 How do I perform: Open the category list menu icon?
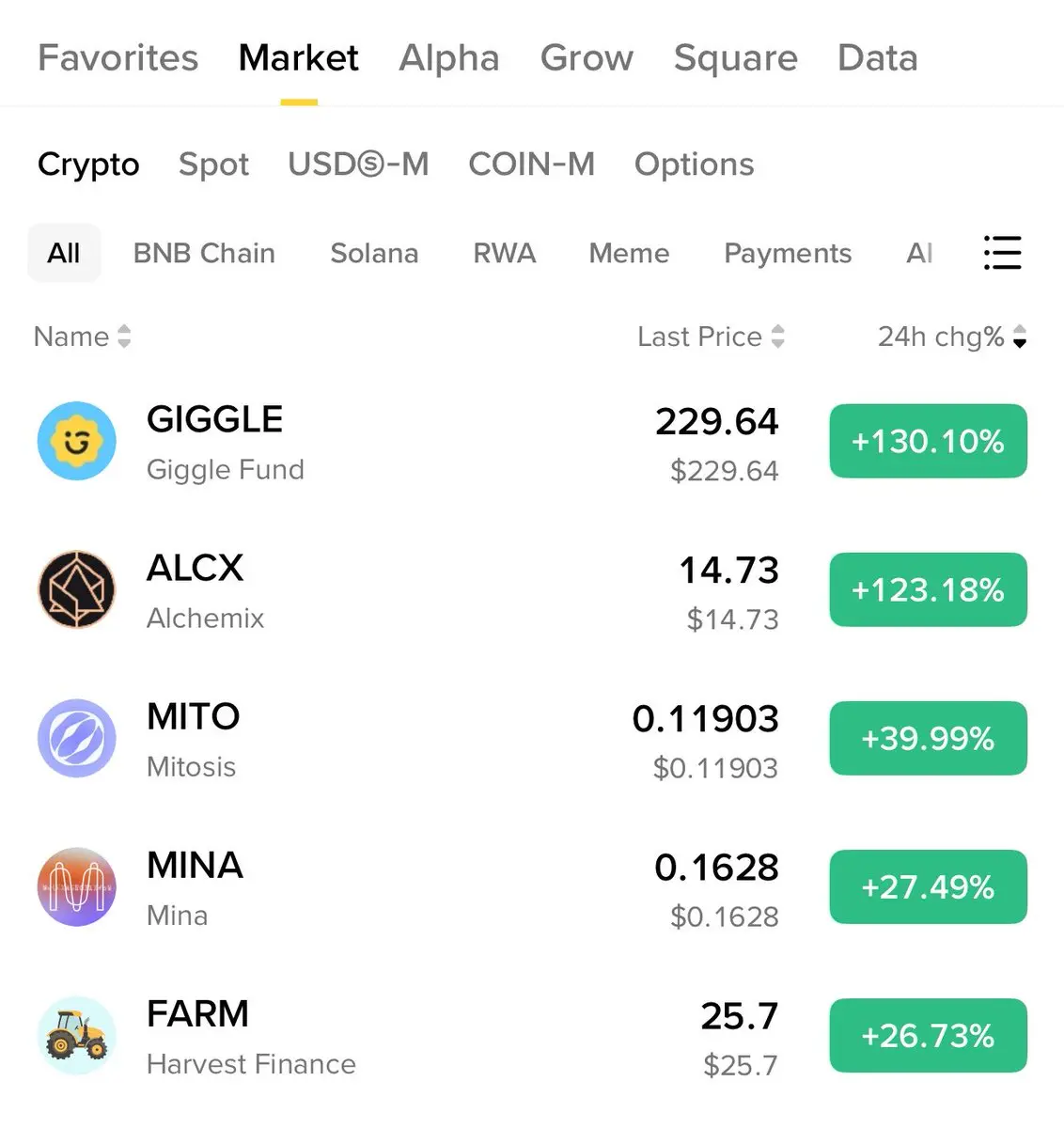pyautogui.click(x=1002, y=253)
